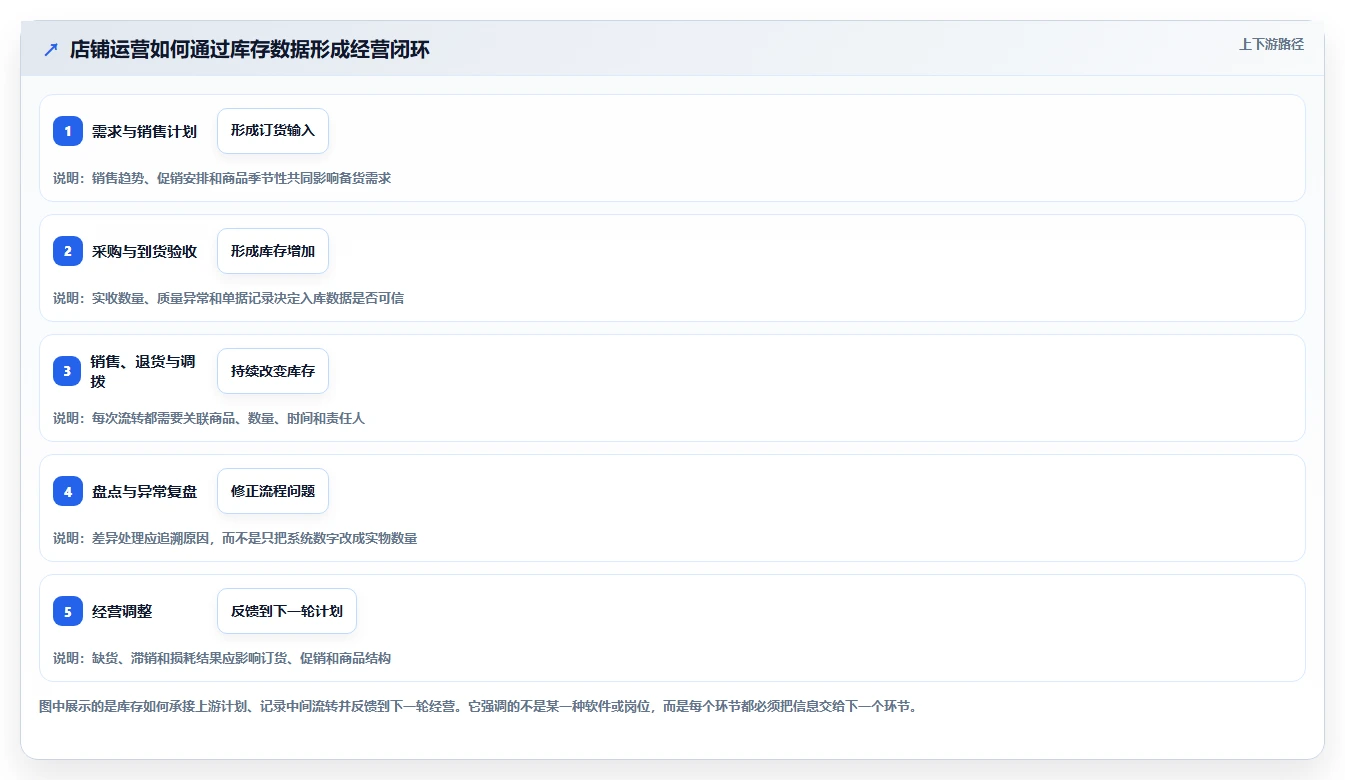This screenshot has height=780, width=1345.
Task: Click the 上下游路径 label in header
Action: pyautogui.click(x=1271, y=44)
